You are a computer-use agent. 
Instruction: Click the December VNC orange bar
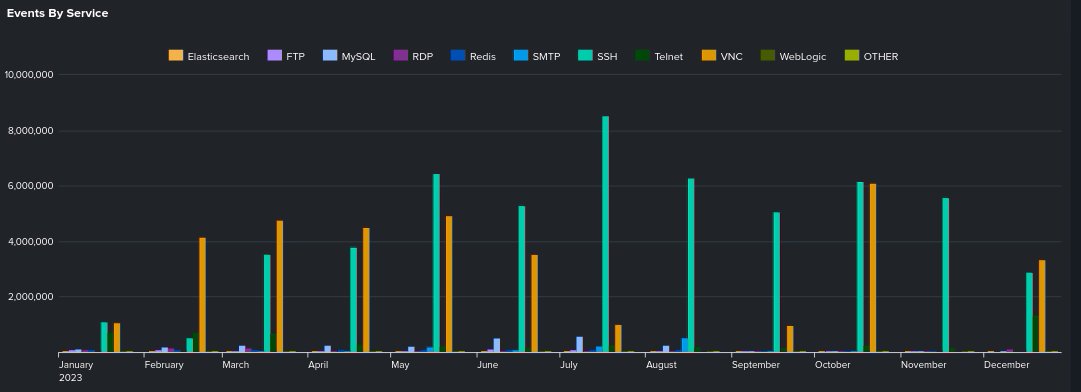coord(1042,307)
